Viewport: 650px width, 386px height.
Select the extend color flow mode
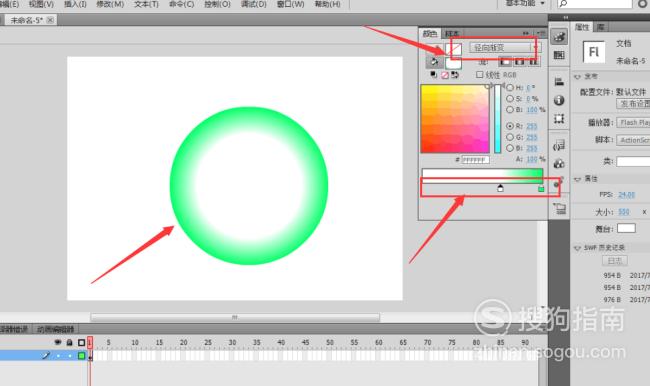[x=505, y=62]
